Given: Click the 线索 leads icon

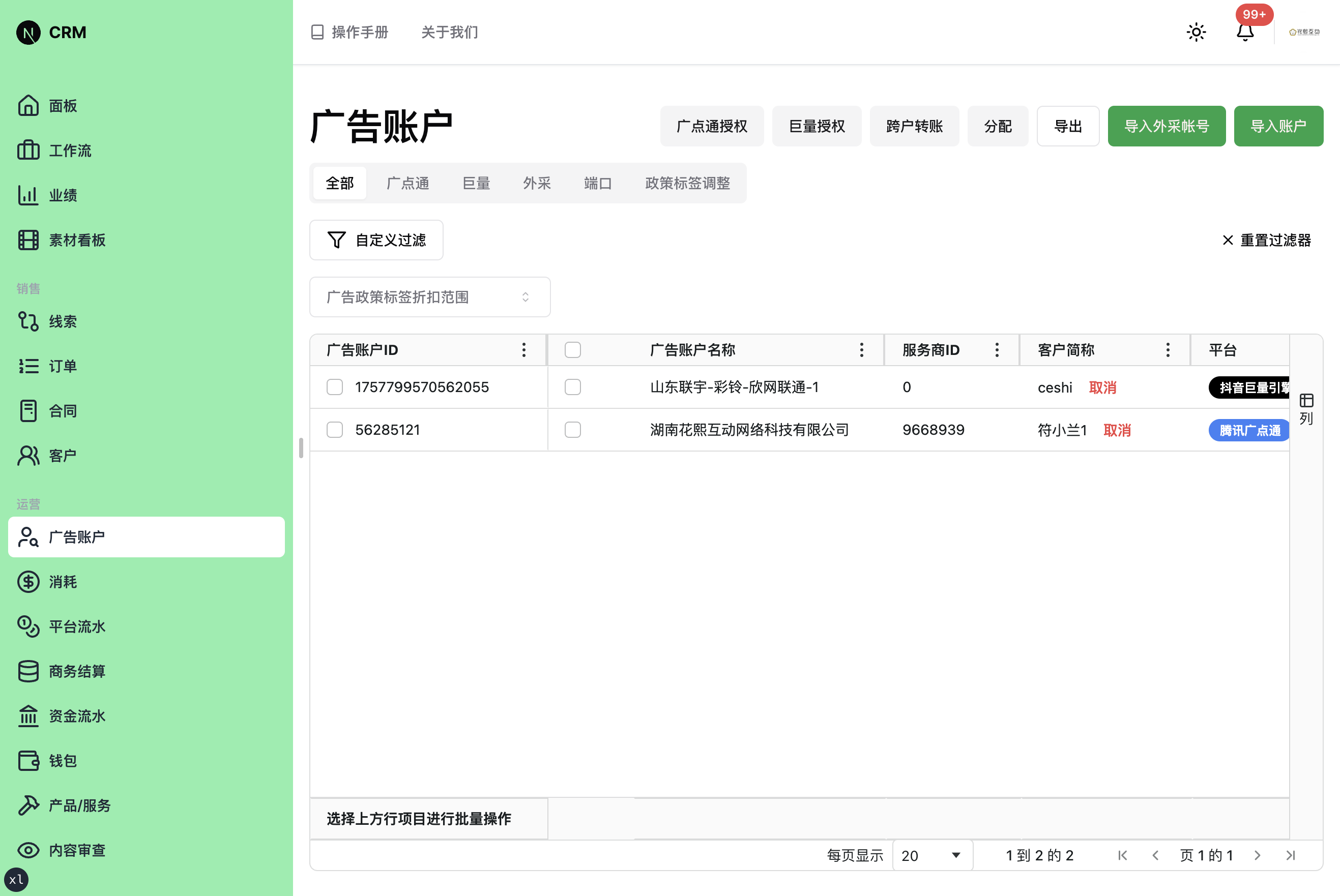Looking at the screenshot, I should pos(28,321).
